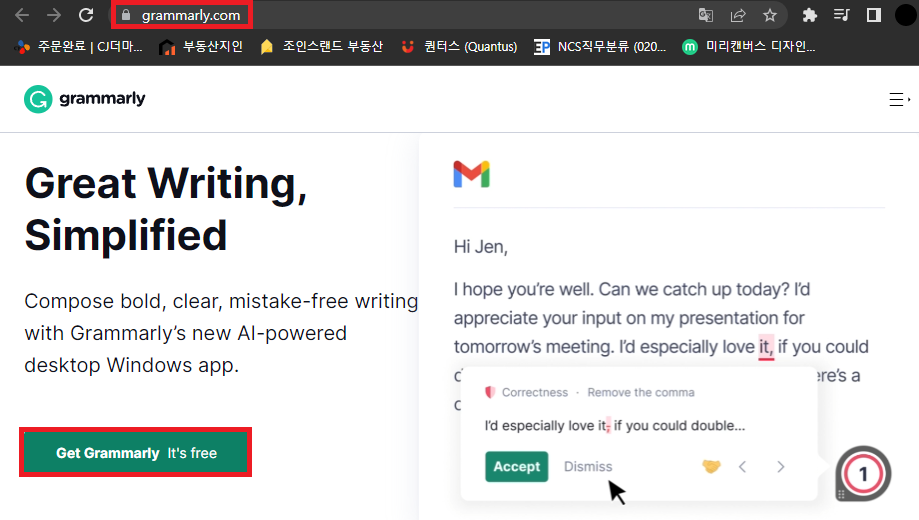This screenshot has height=520, width=919.
Task: Click the padlock site info icon
Action: click(125, 15)
